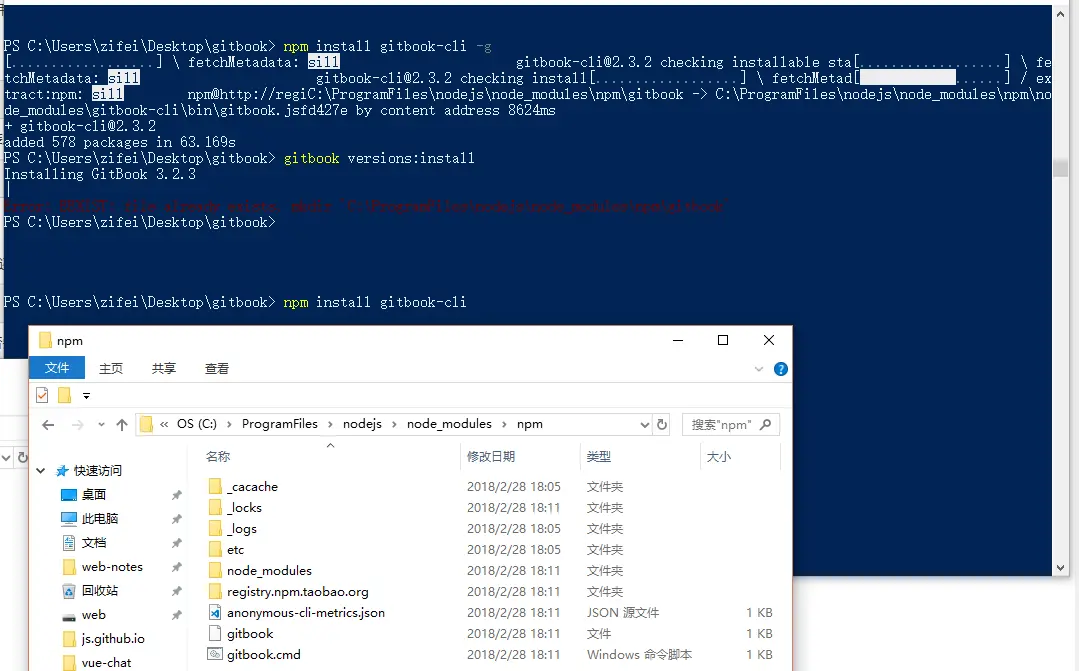Unpin 回收站 using its pin icon
This screenshot has width=1079, height=671.
pyautogui.click(x=177, y=591)
